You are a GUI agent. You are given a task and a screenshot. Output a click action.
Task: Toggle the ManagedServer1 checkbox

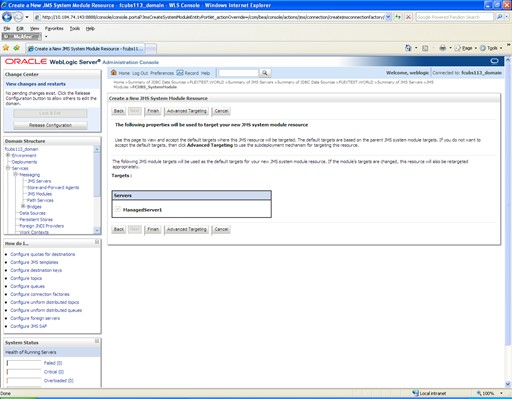(118, 209)
